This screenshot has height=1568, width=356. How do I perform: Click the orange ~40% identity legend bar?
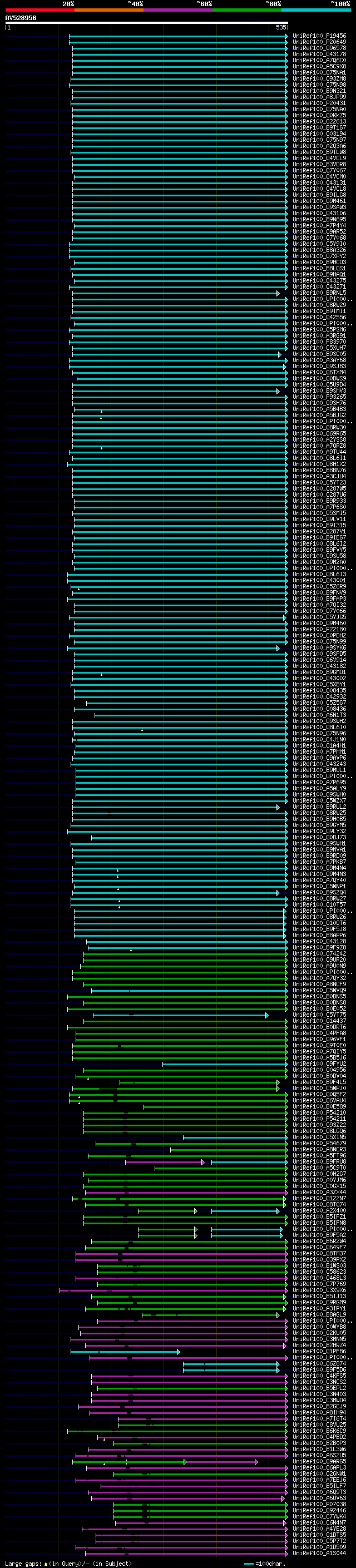[109, 11]
